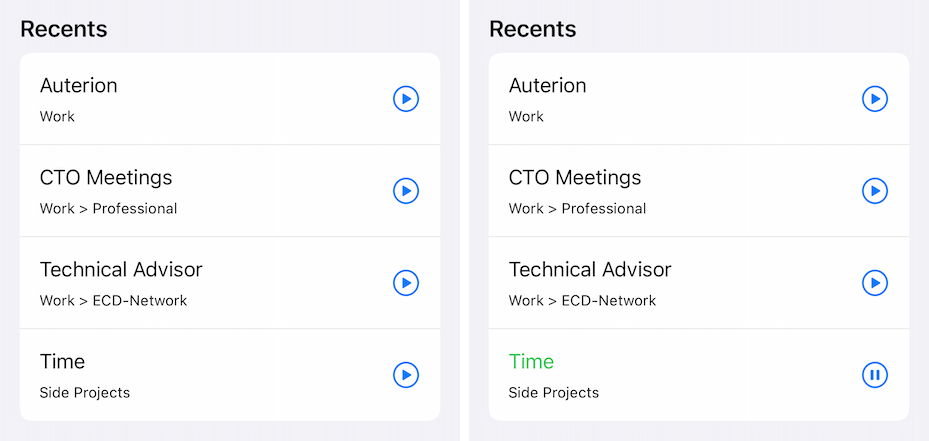
Task: Start Technical Advisor timer in left panel
Action: pos(406,283)
